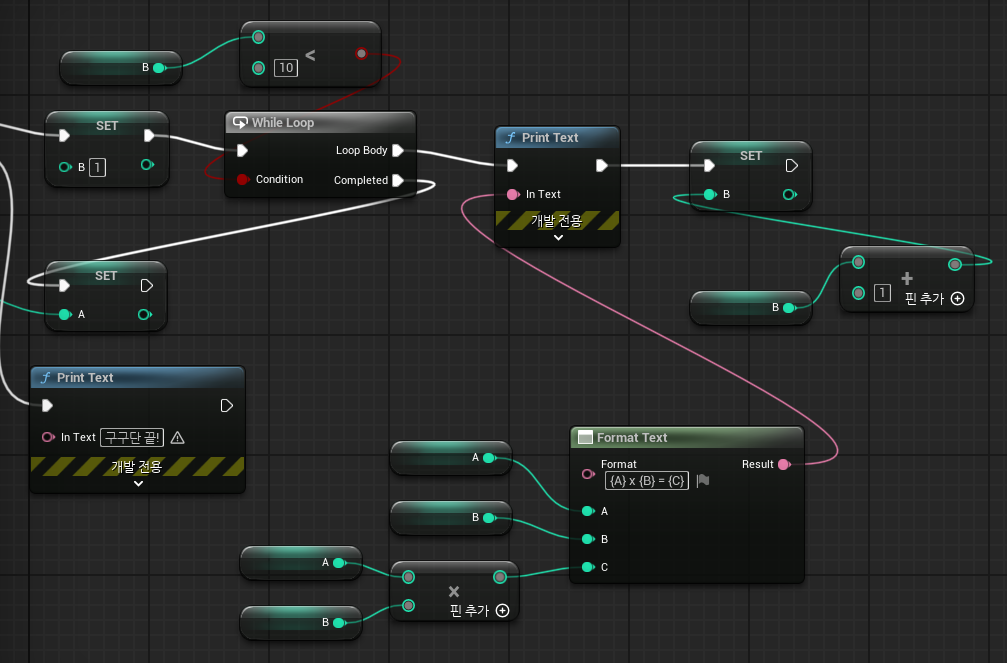Click the function icon on the upper Print Text node

(x=511, y=137)
